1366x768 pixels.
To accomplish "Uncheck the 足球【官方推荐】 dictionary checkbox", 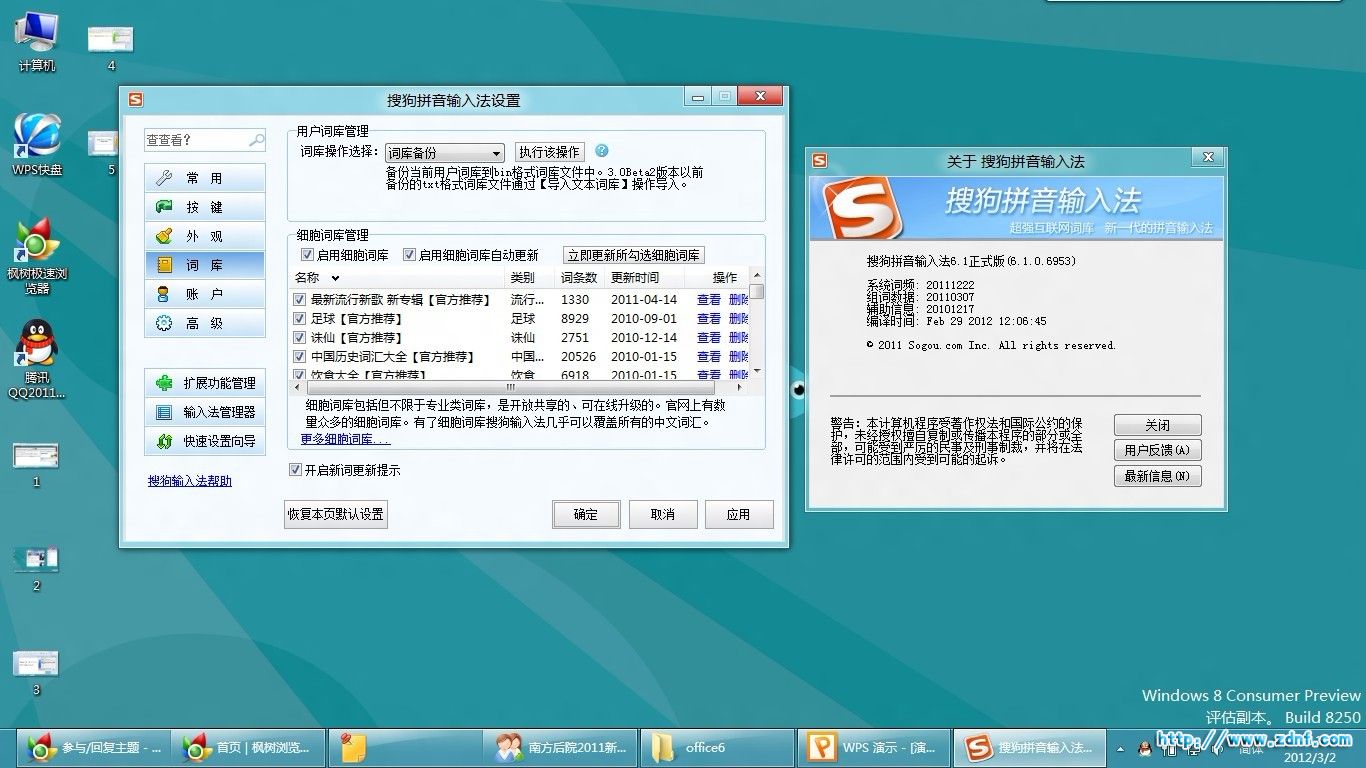I will pyautogui.click(x=299, y=318).
